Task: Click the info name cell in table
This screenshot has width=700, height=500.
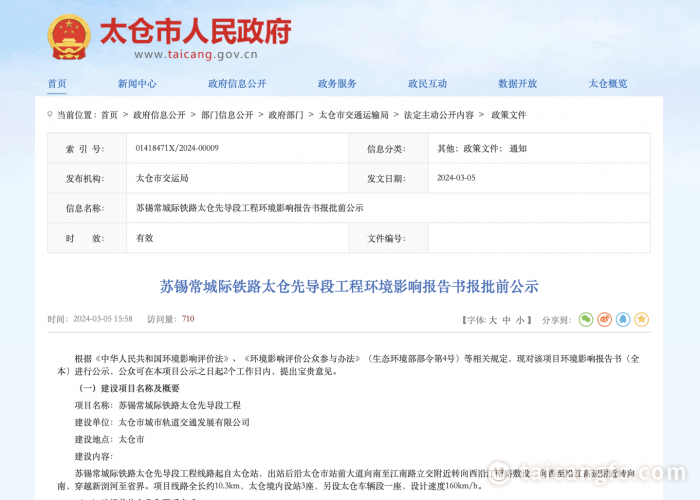Action: [x=388, y=208]
